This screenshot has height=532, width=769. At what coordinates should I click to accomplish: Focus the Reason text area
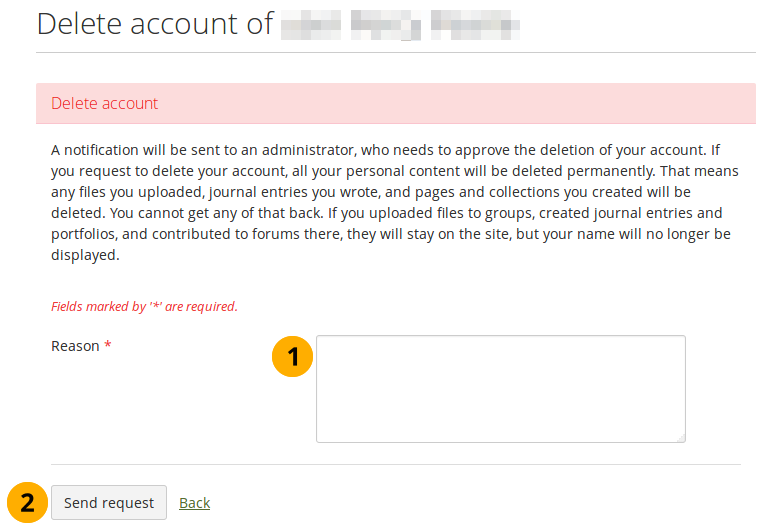click(x=500, y=388)
